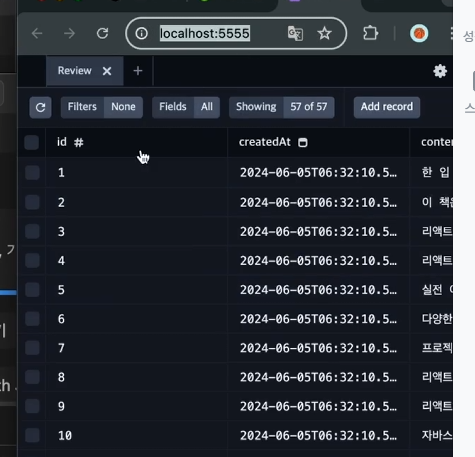The width and height of the screenshot is (475, 457).
Task: Bookmark this page with the star icon
Action: [324, 33]
